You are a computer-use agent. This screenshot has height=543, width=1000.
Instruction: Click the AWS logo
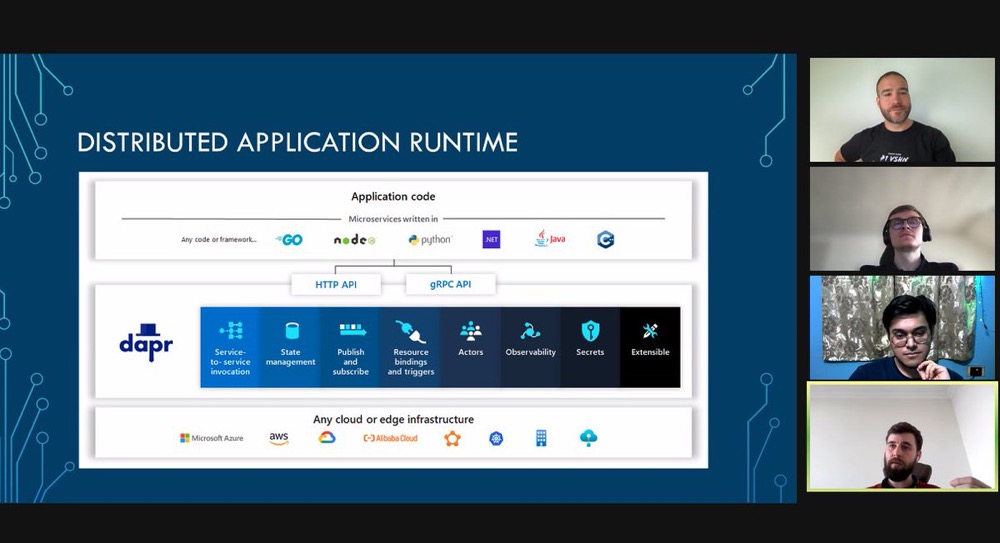tap(279, 438)
